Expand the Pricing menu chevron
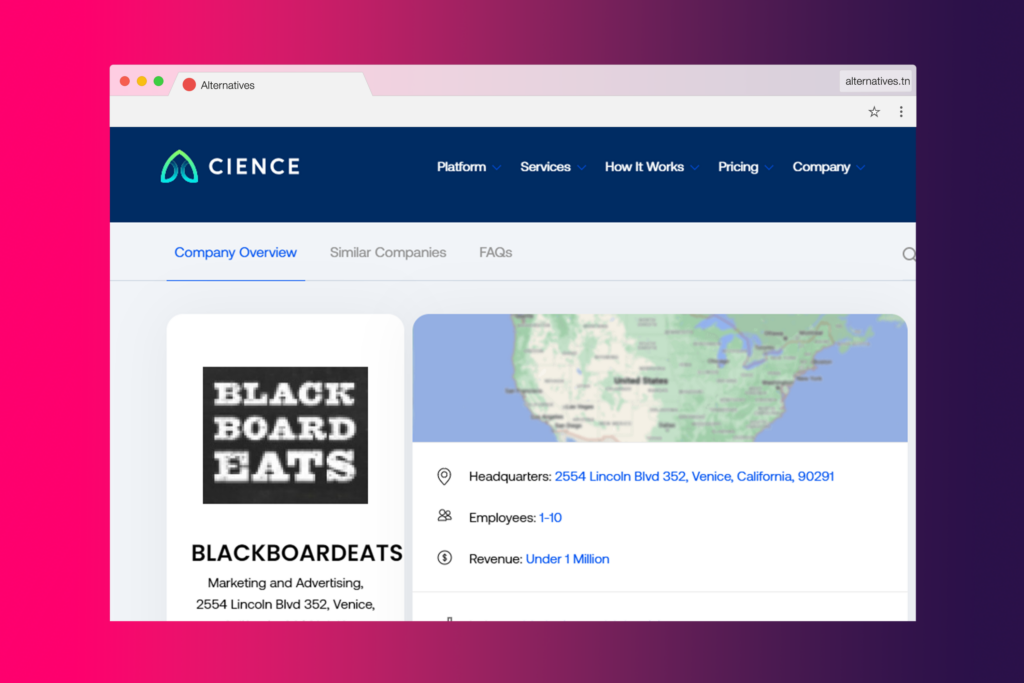The image size is (1024, 683). (x=769, y=168)
